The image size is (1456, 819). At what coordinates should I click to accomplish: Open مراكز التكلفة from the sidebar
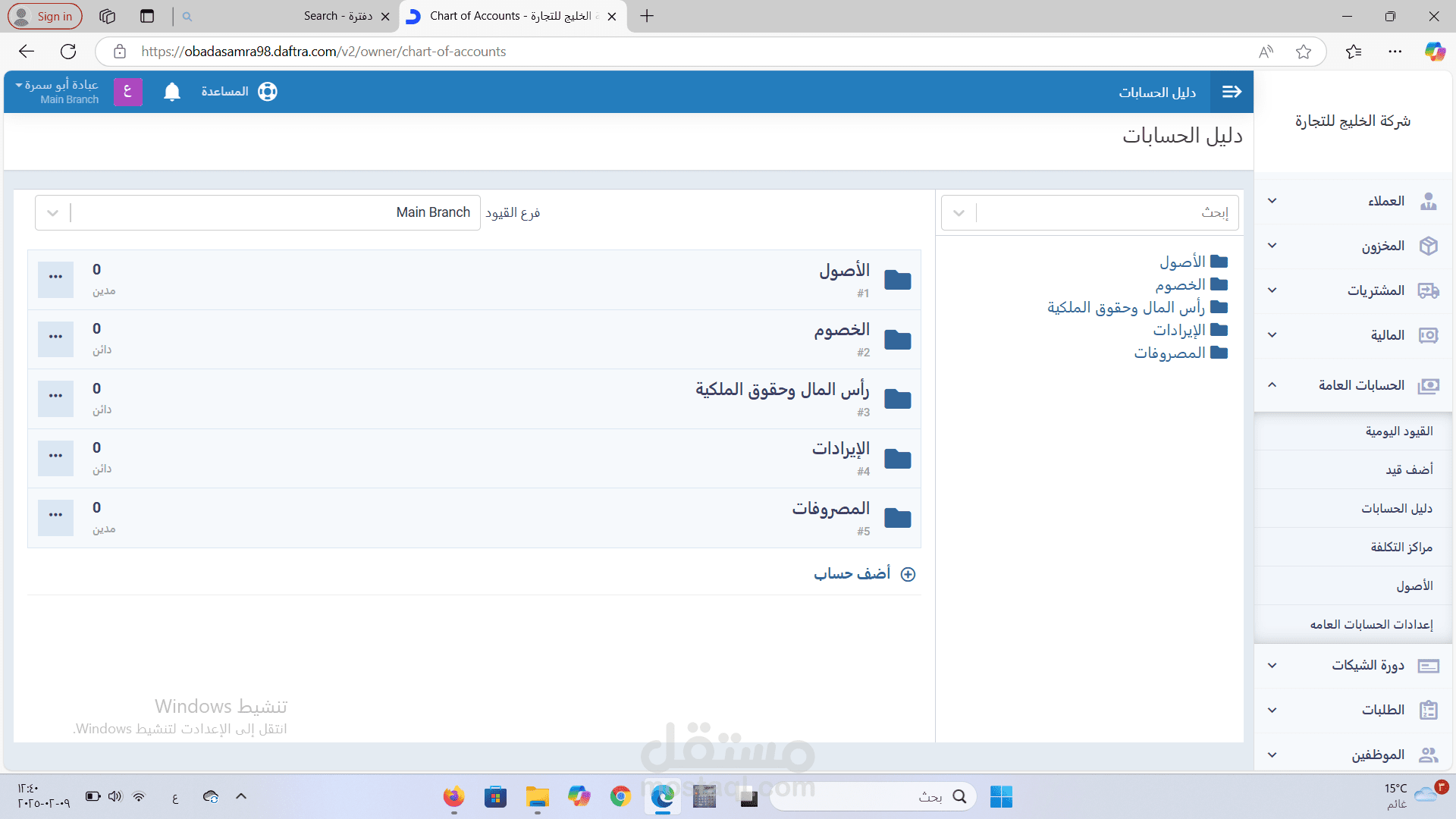(1400, 547)
